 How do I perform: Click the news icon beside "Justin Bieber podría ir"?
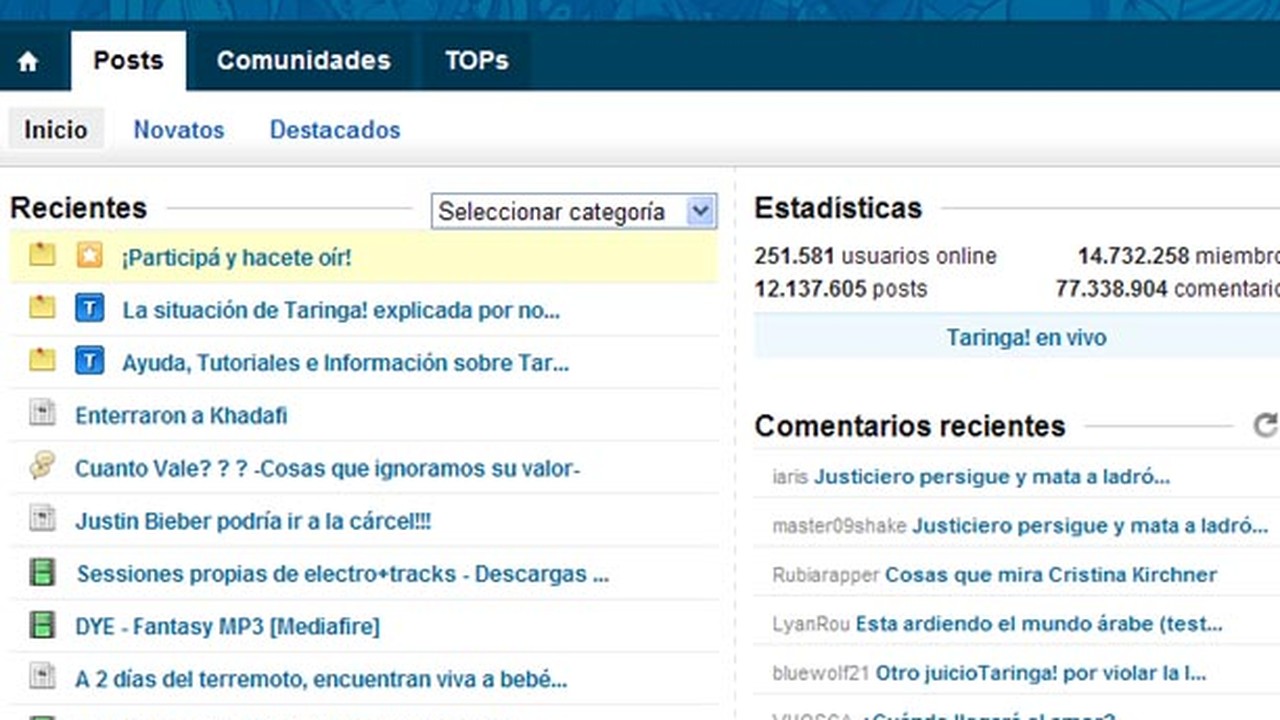(41, 519)
